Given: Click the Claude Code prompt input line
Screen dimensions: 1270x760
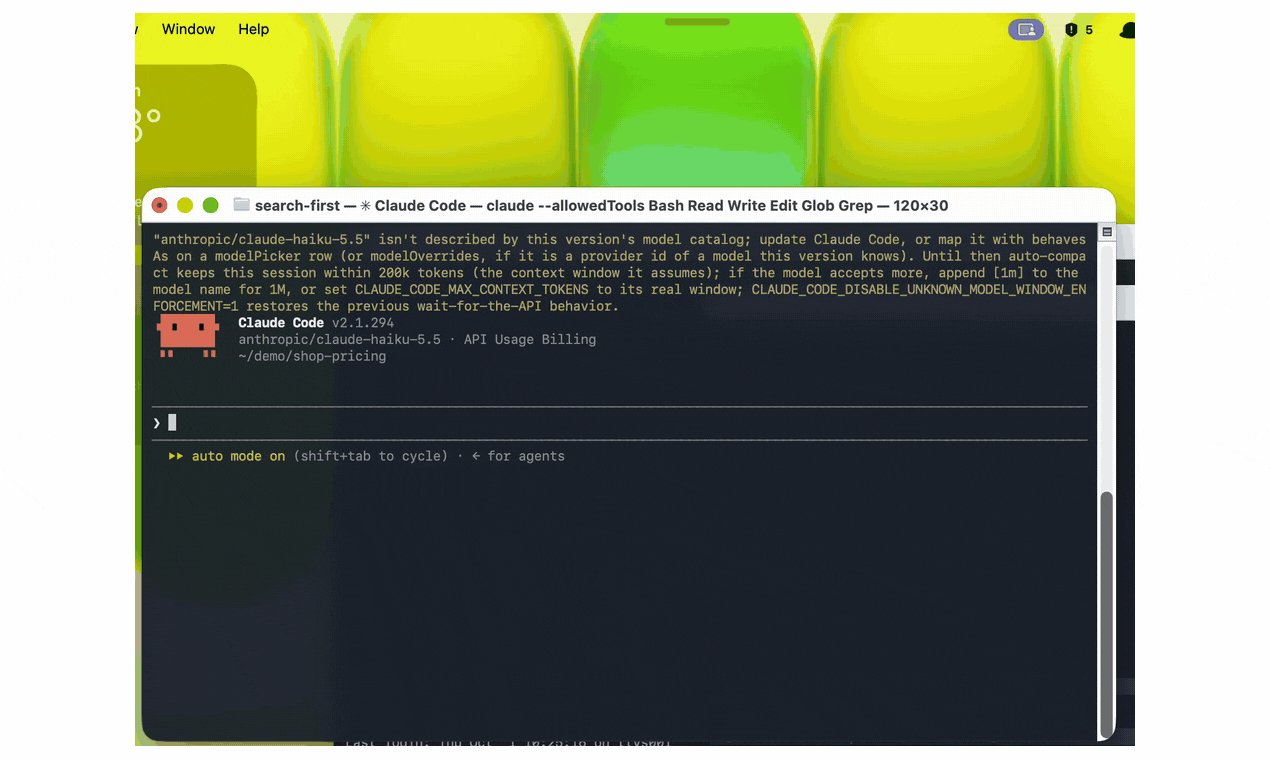Looking at the screenshot, I should click(x=619, y=423).
